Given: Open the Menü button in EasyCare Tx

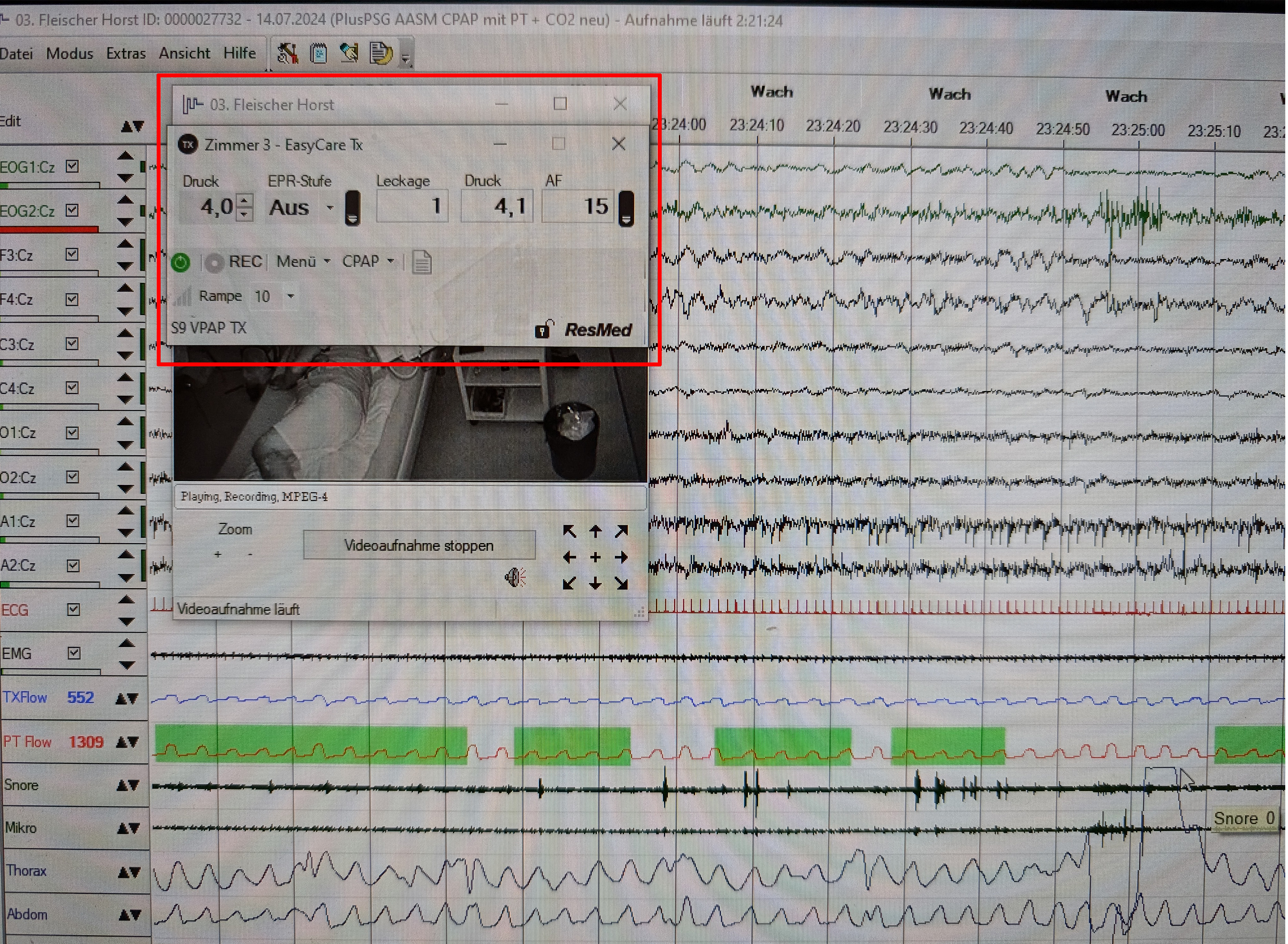Looking at the screenshot, I should coord(303,261).
